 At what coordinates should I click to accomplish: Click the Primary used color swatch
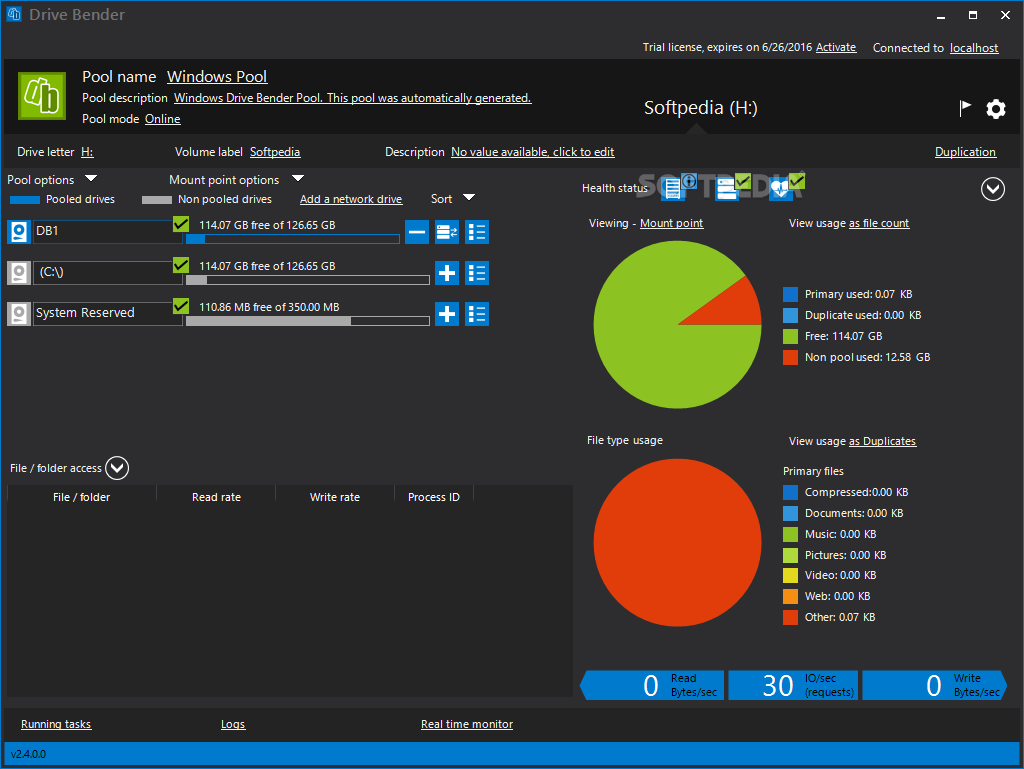[x=790, y=294]
